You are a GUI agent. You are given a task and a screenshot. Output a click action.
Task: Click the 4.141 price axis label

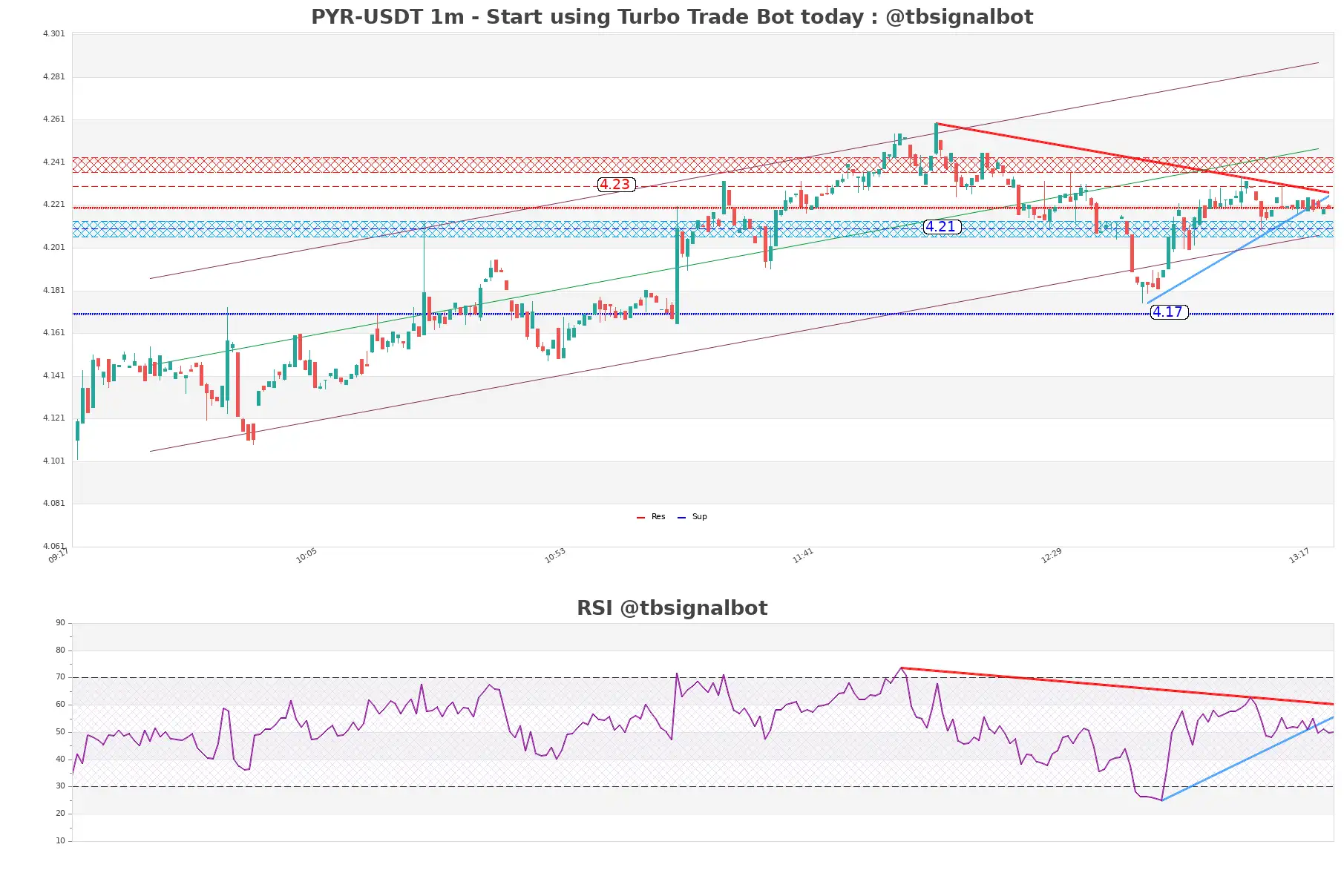pos(53,375)
